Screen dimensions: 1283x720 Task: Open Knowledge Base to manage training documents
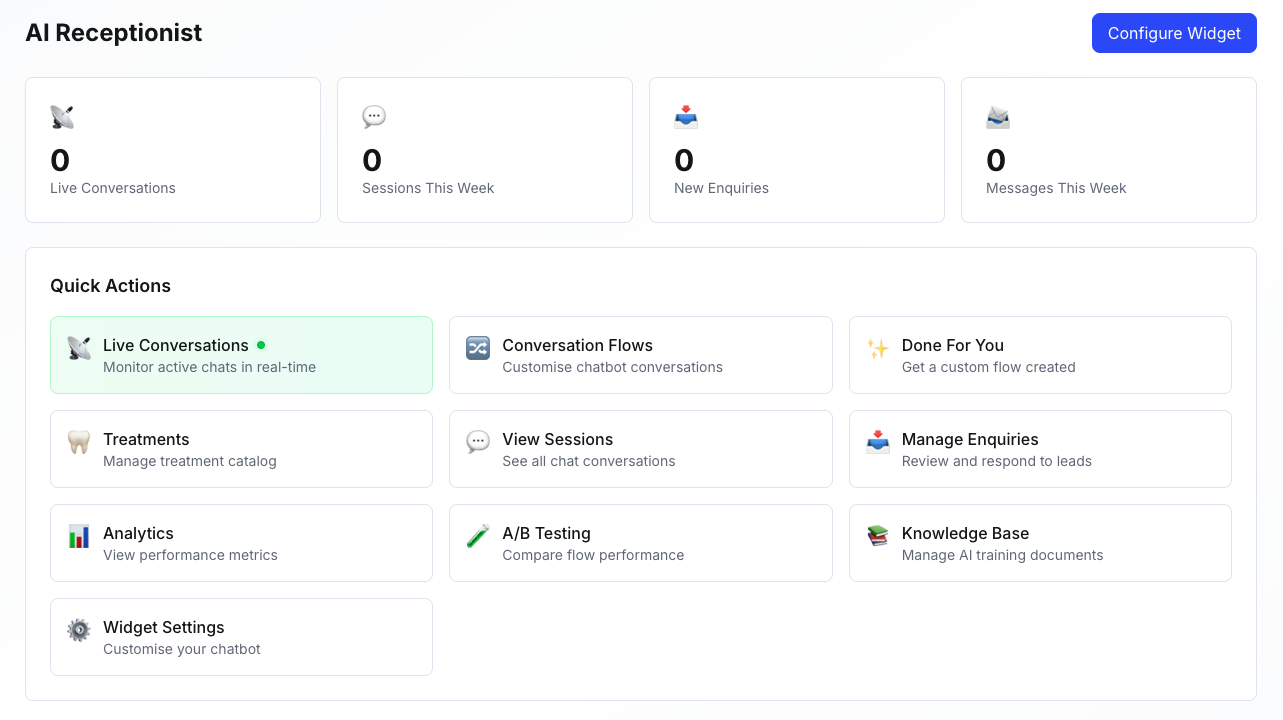(1040, 543)
